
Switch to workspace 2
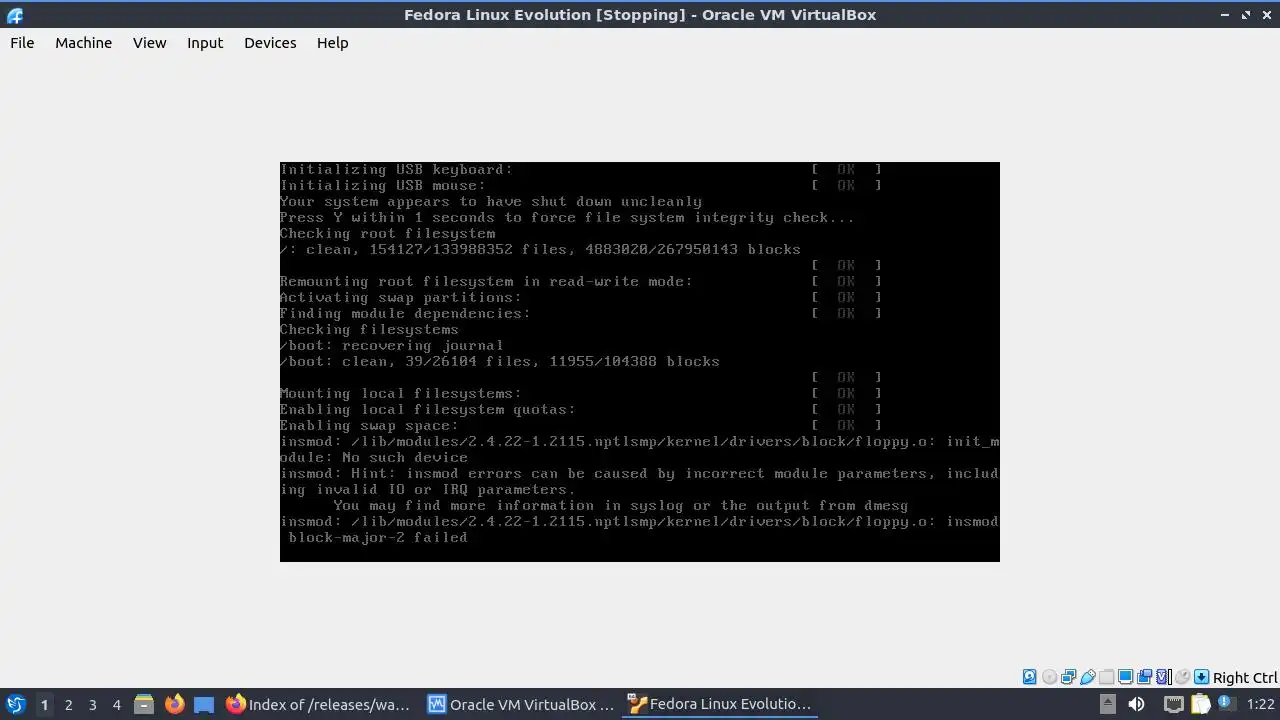[x=68, y=704]
